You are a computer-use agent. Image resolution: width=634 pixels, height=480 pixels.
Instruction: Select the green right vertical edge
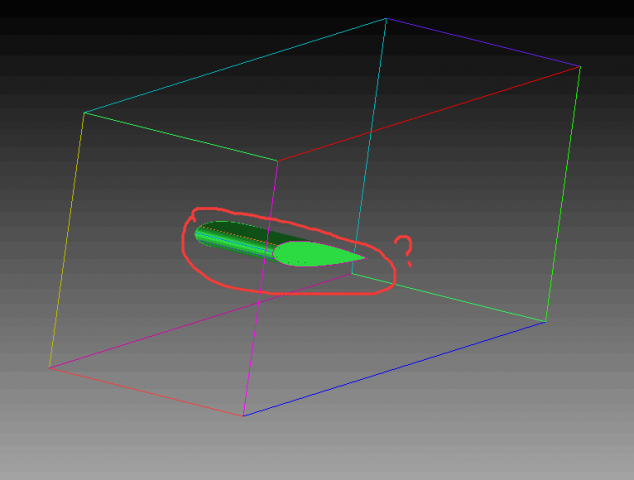pos(563,194)
